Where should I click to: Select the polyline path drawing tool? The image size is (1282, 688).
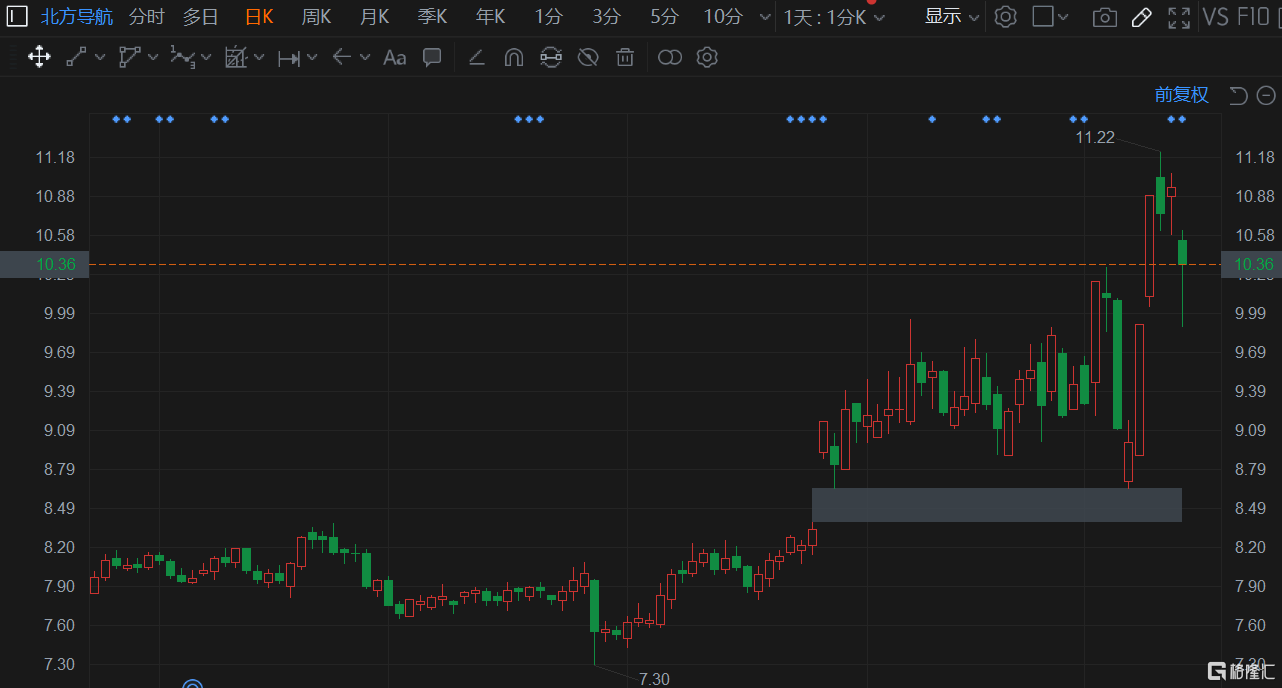[130, 57]
